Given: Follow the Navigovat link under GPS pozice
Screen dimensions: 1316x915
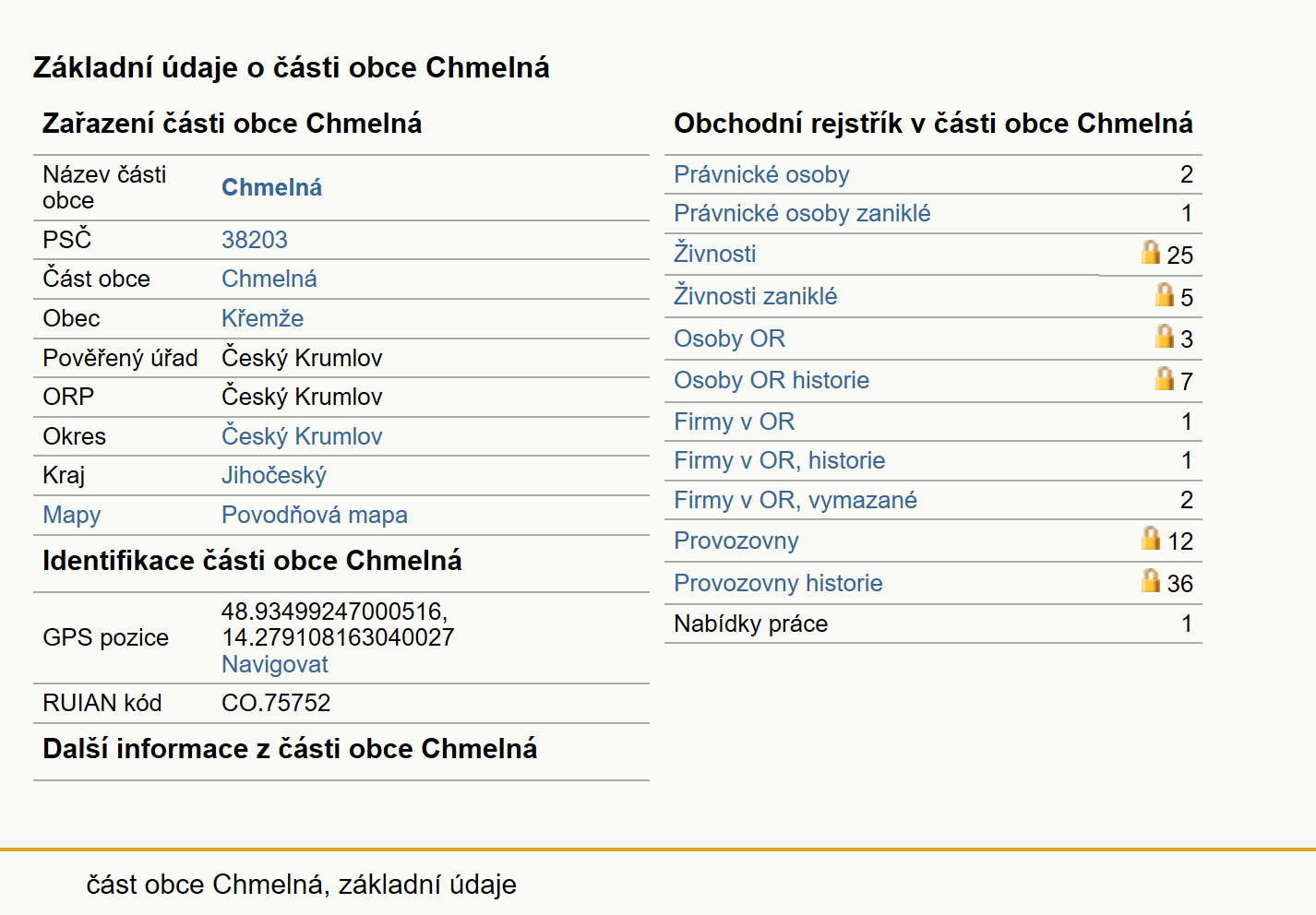Looking at the screenshot, I should [x=274, y=664].
